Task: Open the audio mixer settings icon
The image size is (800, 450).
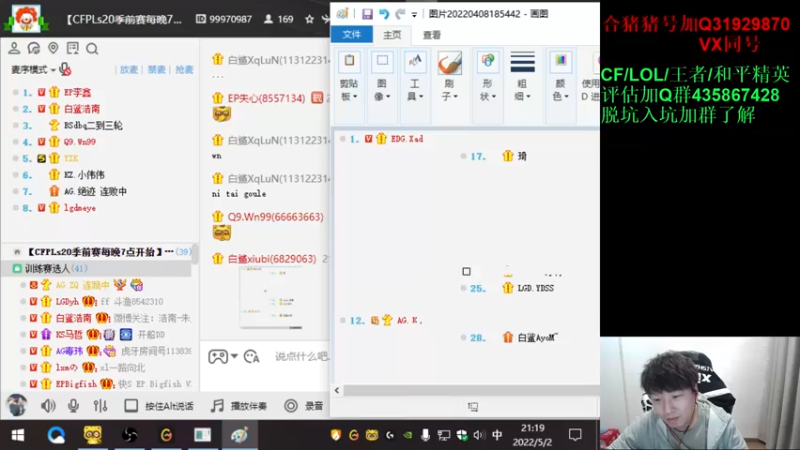Action: point(101,406)
